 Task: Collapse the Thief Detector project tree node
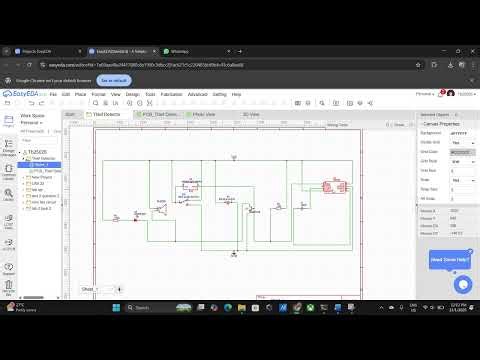(24, 158)
